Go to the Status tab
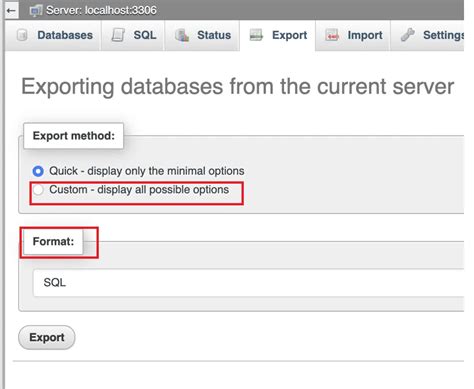474x389 pixels. pos(202,35)
